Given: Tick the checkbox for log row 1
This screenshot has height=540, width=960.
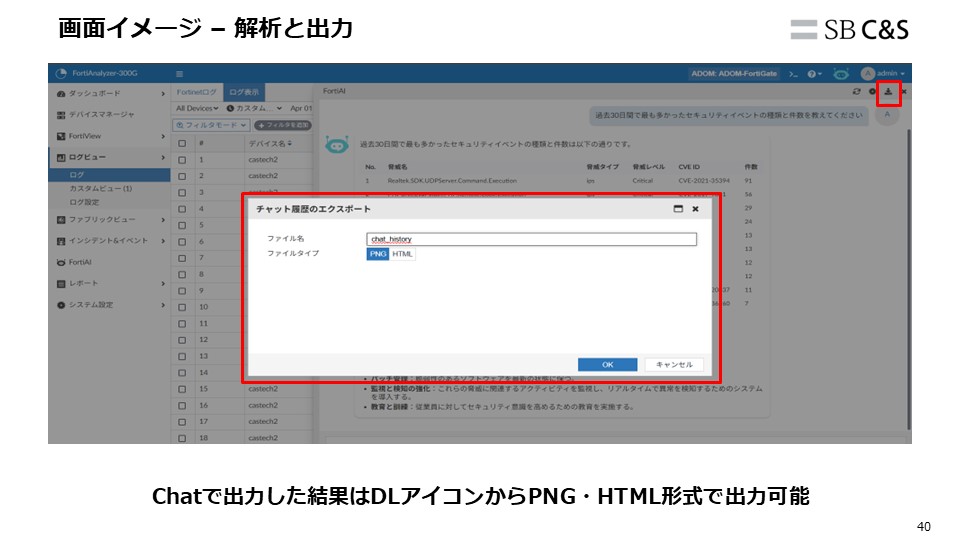Looking at the screenshot, I should coord(181,159).
